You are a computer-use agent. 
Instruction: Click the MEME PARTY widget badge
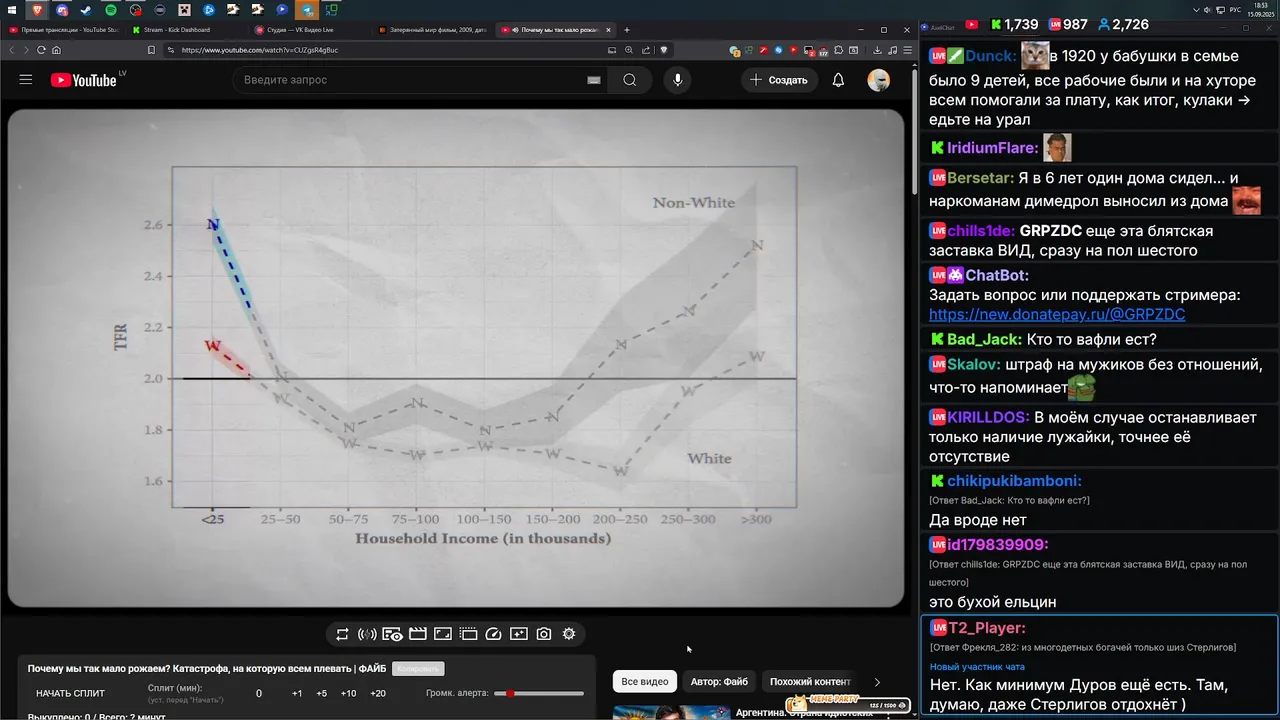coord(848,703)
